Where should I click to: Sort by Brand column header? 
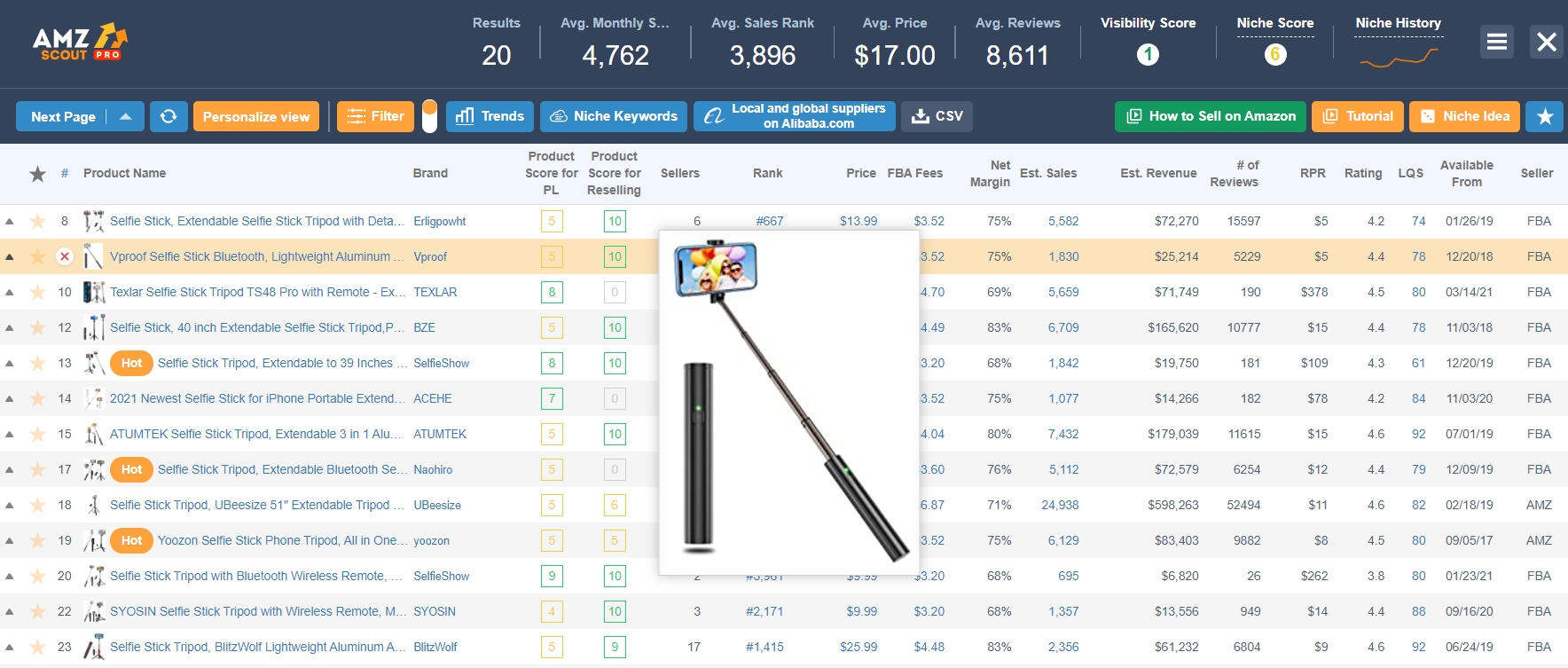tap(430, 173)
